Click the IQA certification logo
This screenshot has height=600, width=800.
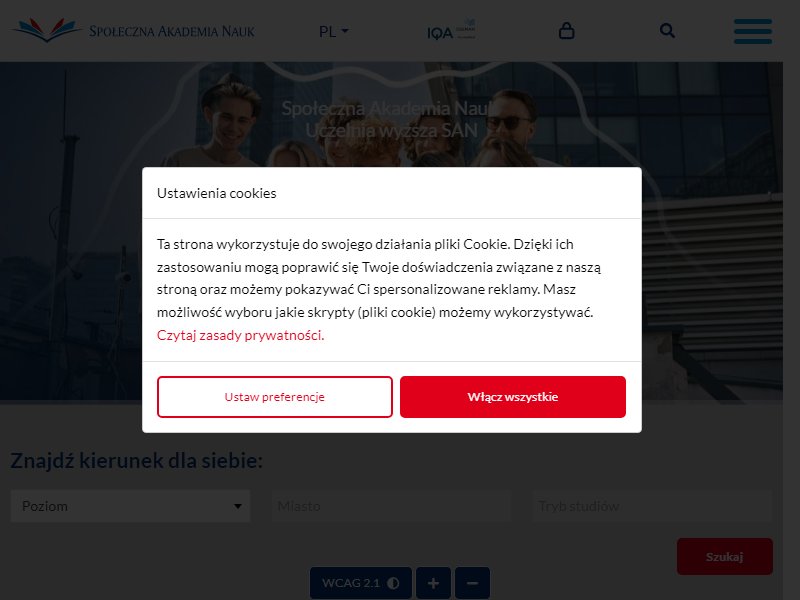[x=451, y=30]
